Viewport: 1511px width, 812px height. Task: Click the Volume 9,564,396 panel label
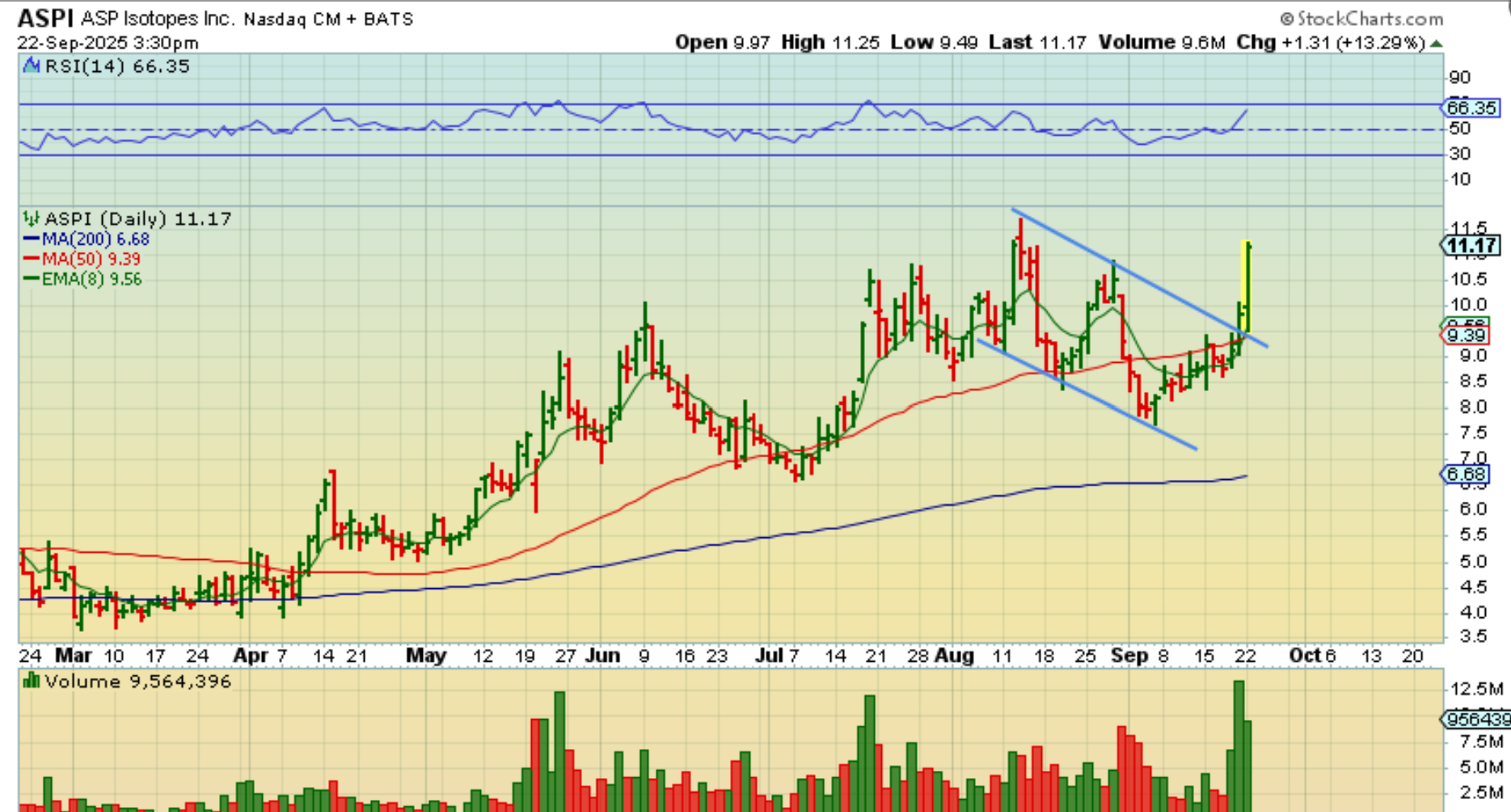(x=138, y=681)
